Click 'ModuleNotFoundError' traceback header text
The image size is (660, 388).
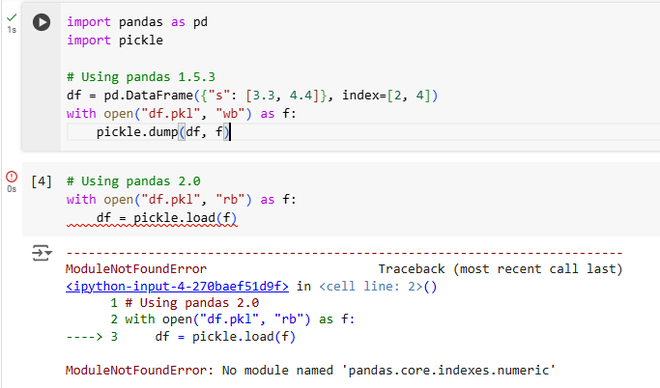coord(136,269)
